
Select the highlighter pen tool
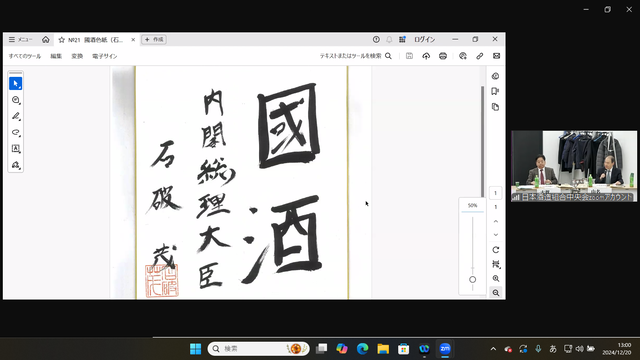(x=16, y=116)
